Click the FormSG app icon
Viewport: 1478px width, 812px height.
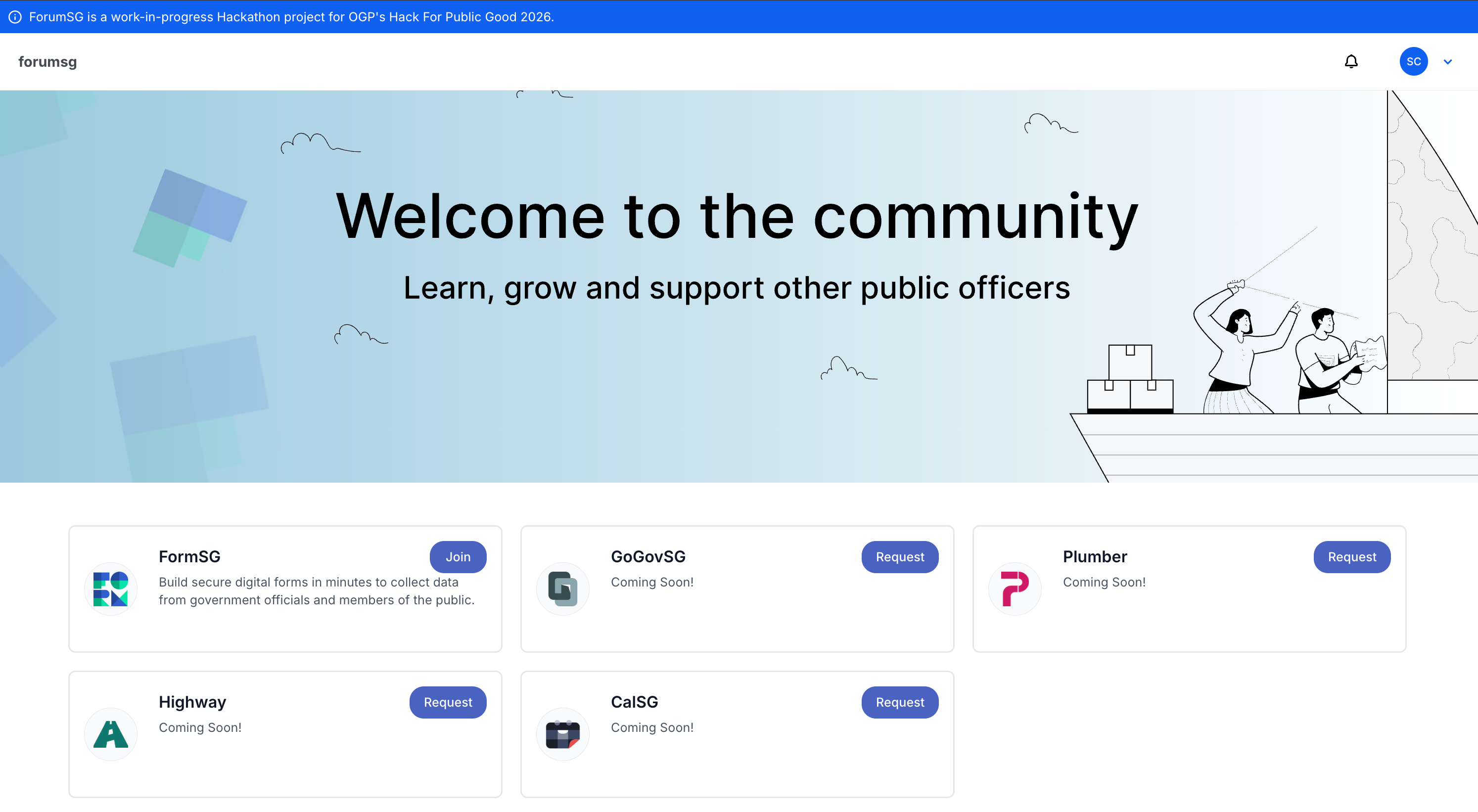111,588
